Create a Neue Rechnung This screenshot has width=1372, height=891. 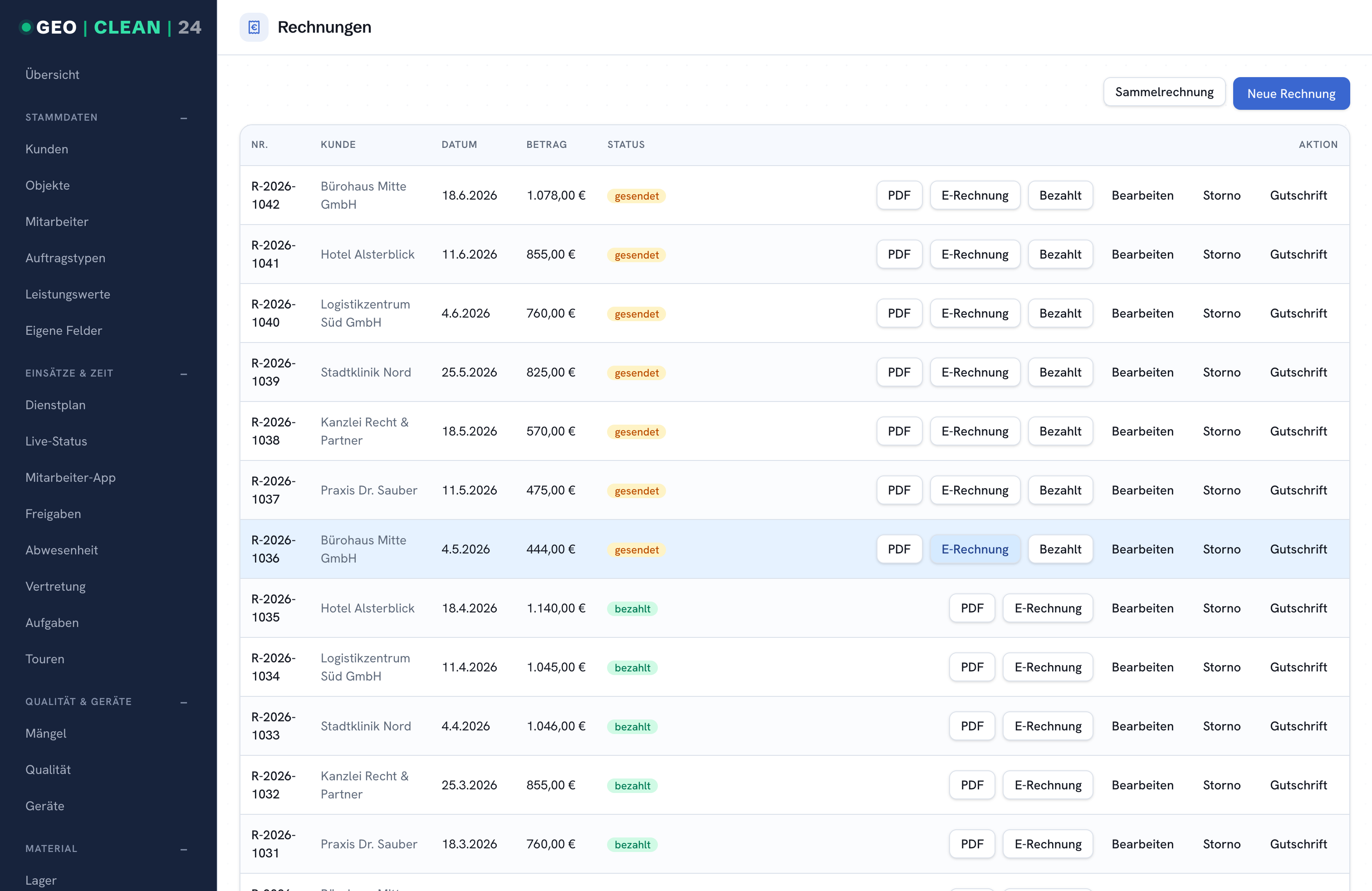coord(1291,93)
